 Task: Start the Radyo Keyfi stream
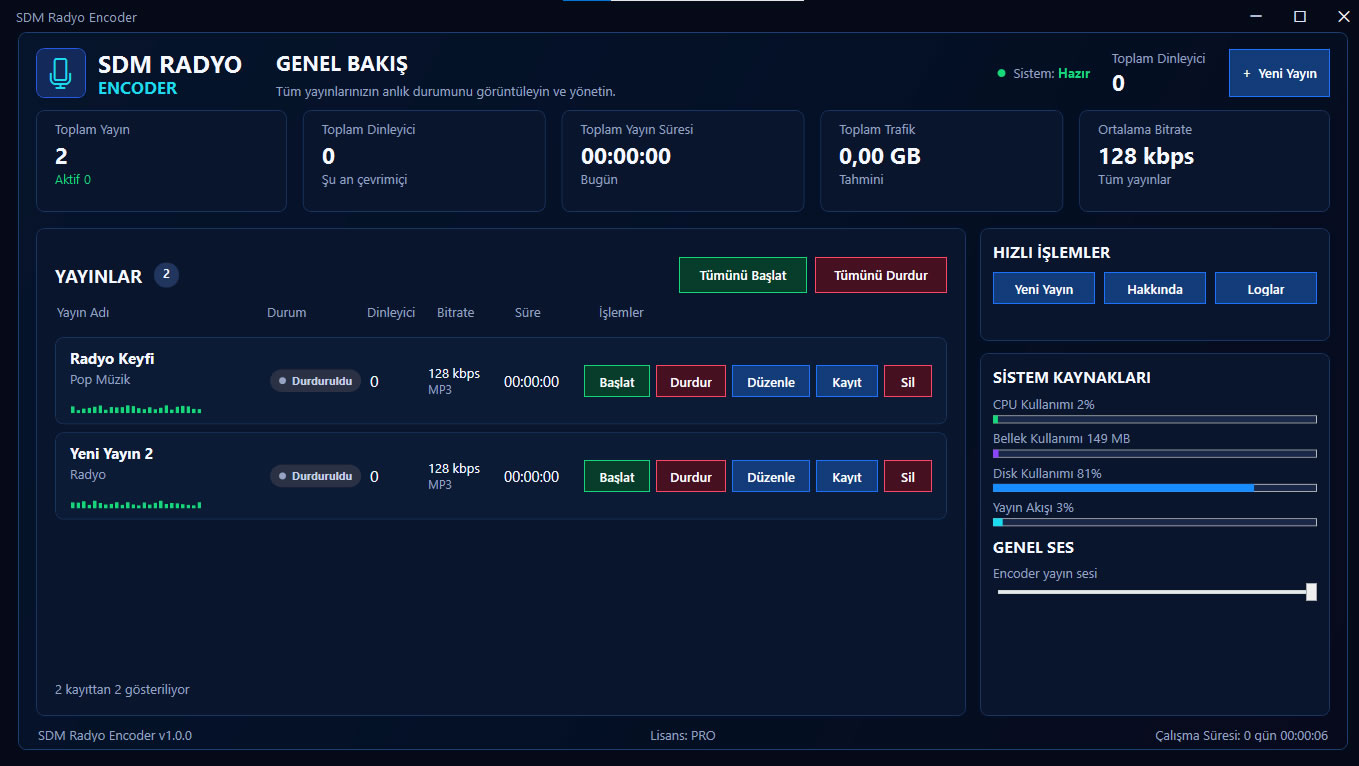pyautogui.click(x=617, y=381)
